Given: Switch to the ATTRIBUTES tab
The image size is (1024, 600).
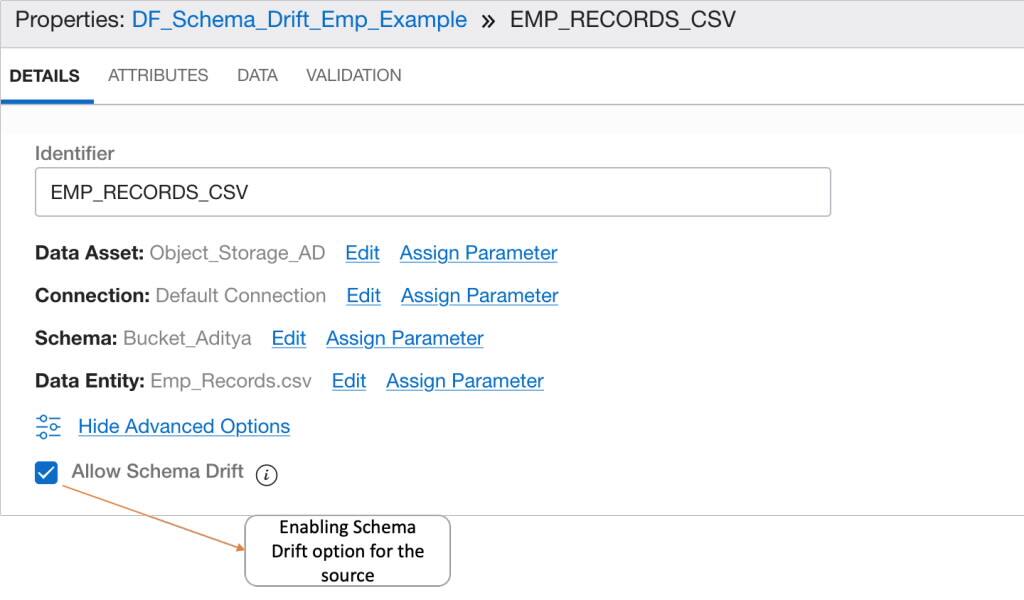Looking at the screenshot, I should (x=157, y=75).
